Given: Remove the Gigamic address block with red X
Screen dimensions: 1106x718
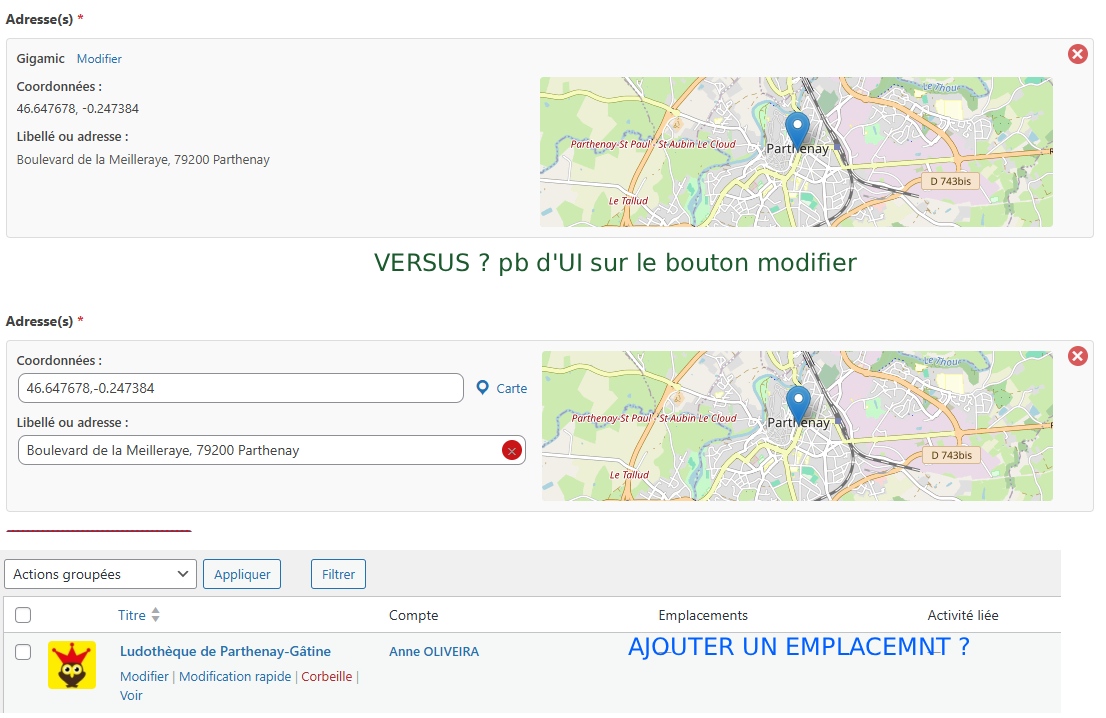Looking at the screenshot, I should (x=1078, y=54).
